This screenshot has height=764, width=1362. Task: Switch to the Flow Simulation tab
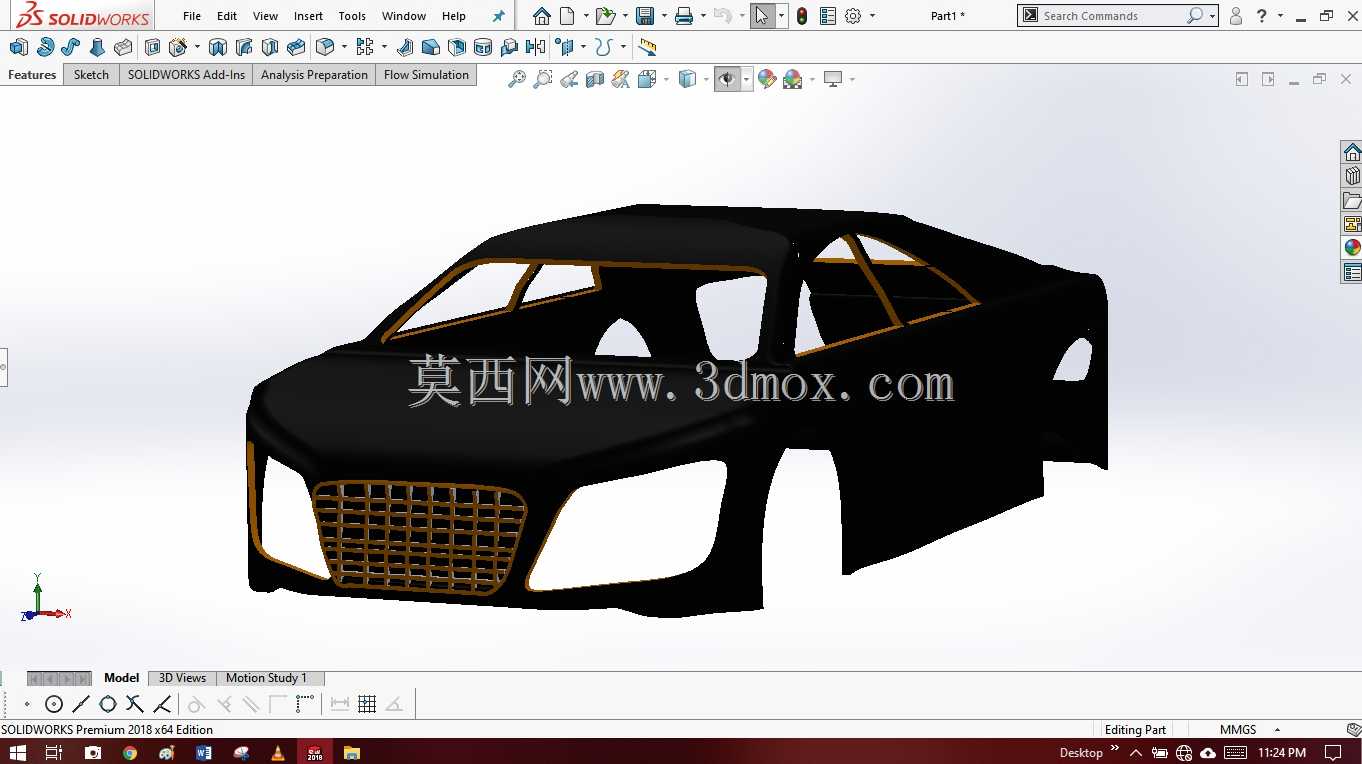click(426, 75)
